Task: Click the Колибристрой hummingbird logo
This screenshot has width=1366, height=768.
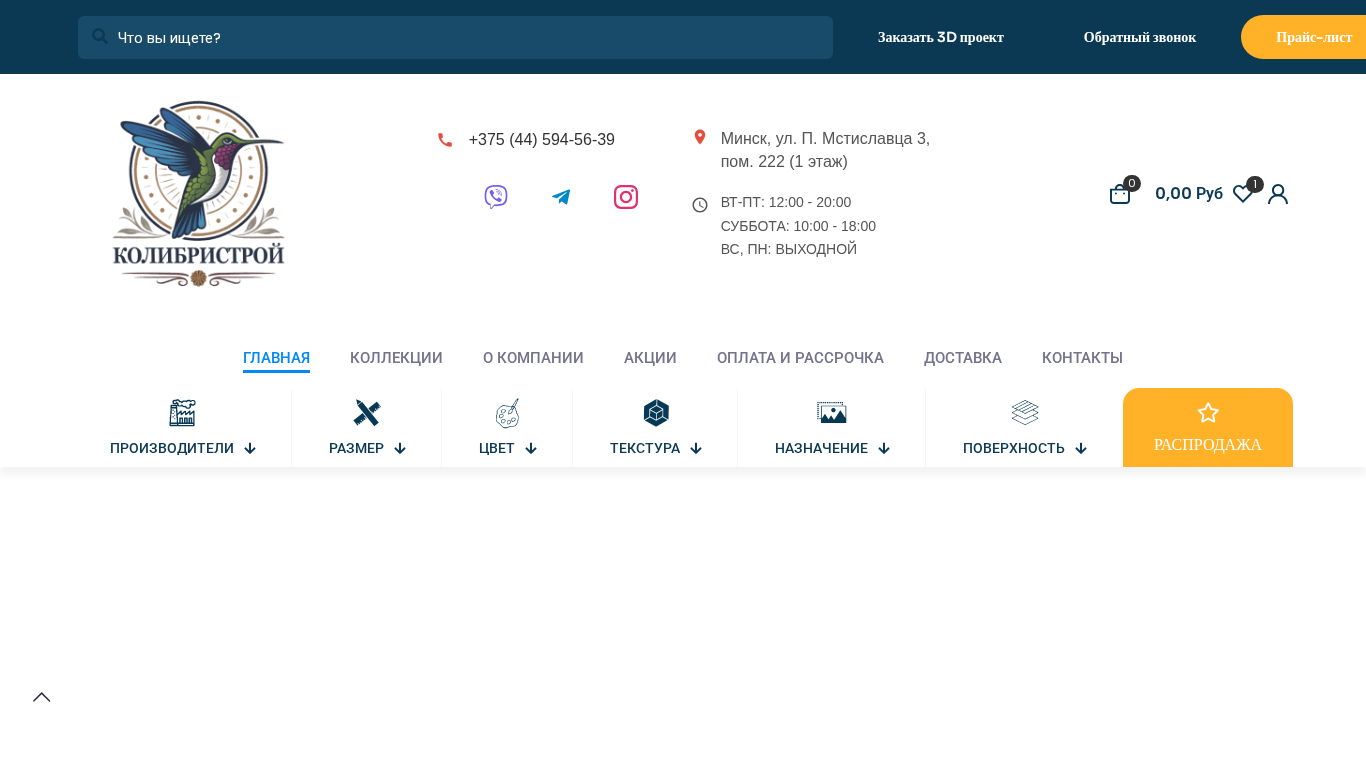Action: [199, 194]
